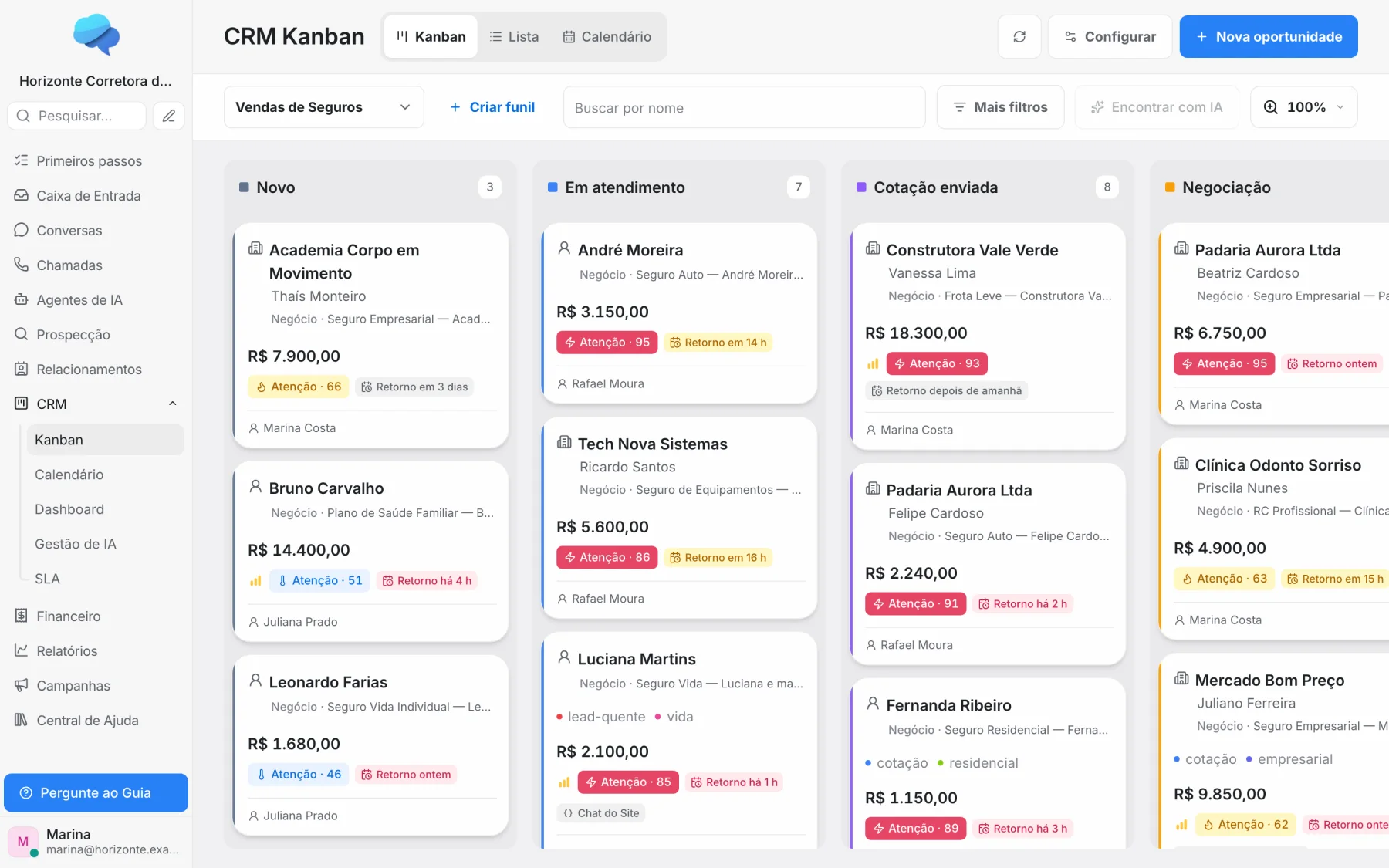Click Retorno em 14 h tag
This screenshot has height=868, width=1389.
click(x=718, y=343)
